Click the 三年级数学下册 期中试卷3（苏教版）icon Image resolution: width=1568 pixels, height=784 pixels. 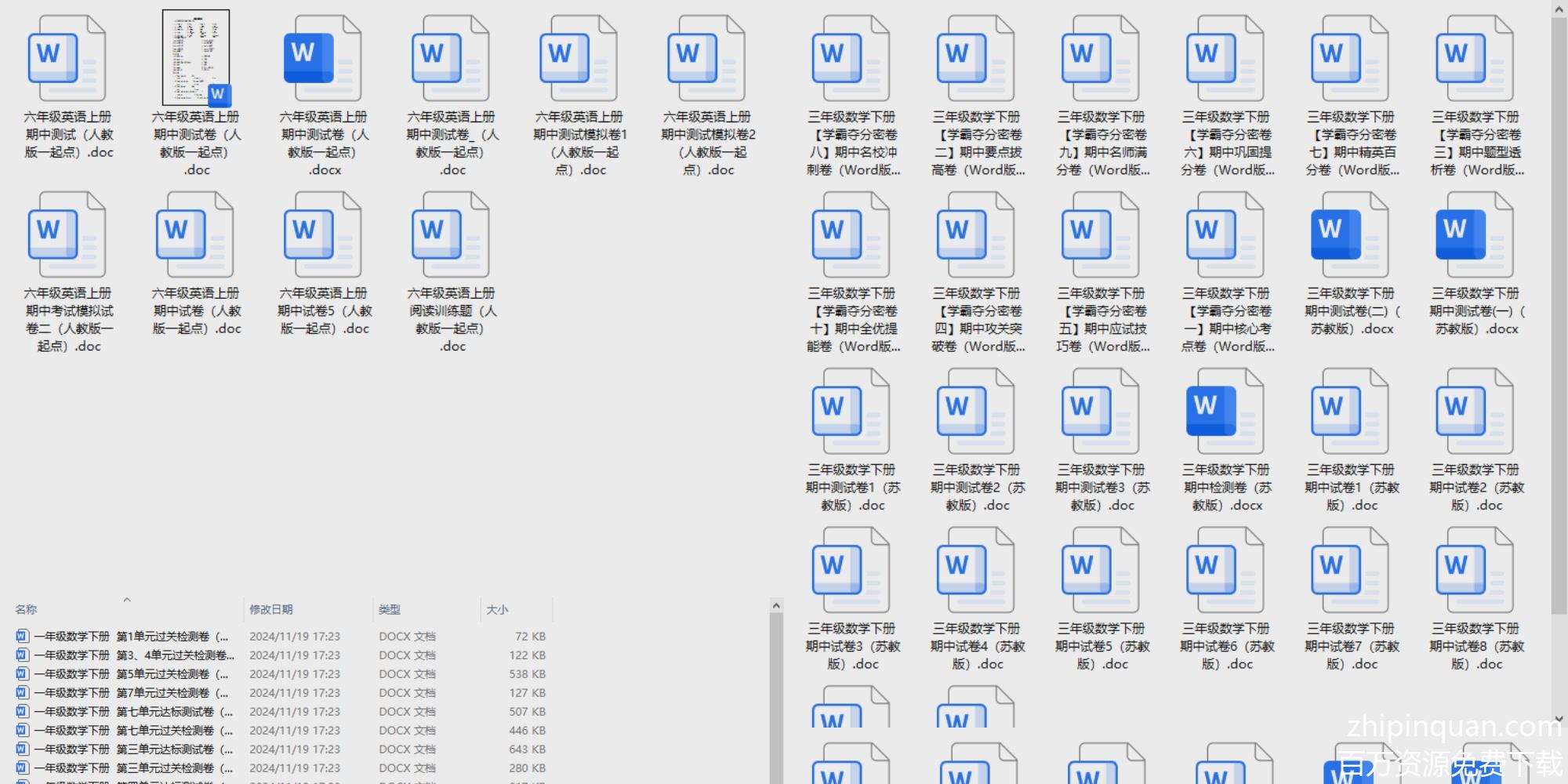point(851,571)
